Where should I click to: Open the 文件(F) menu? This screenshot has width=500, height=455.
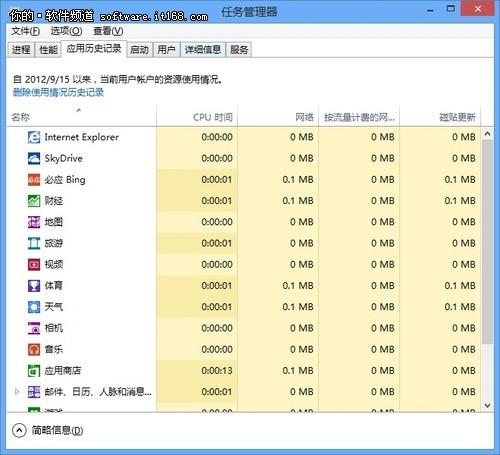coord(26,31)
